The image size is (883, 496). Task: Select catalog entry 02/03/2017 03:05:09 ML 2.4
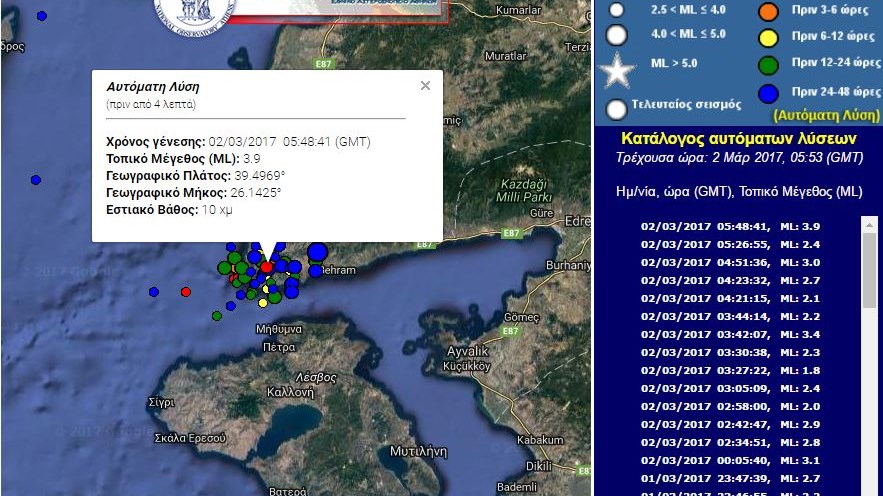click(x=730, y=388)
